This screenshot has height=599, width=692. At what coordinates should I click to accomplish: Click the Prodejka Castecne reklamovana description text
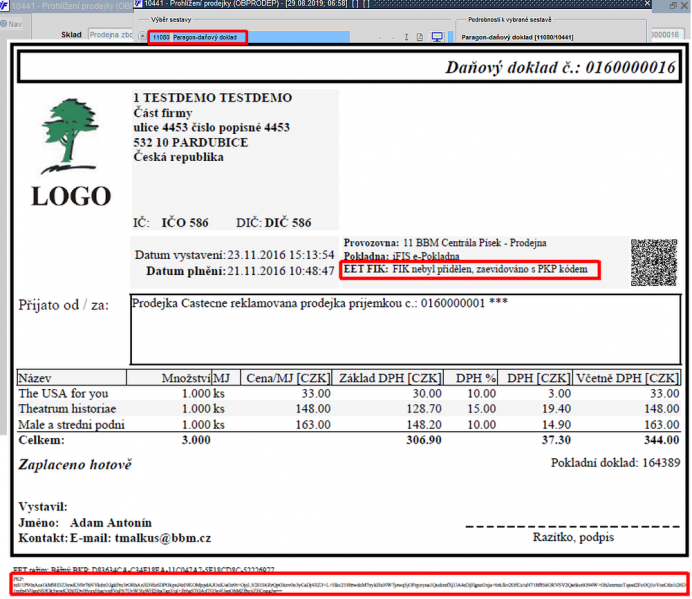click(320, 303)
